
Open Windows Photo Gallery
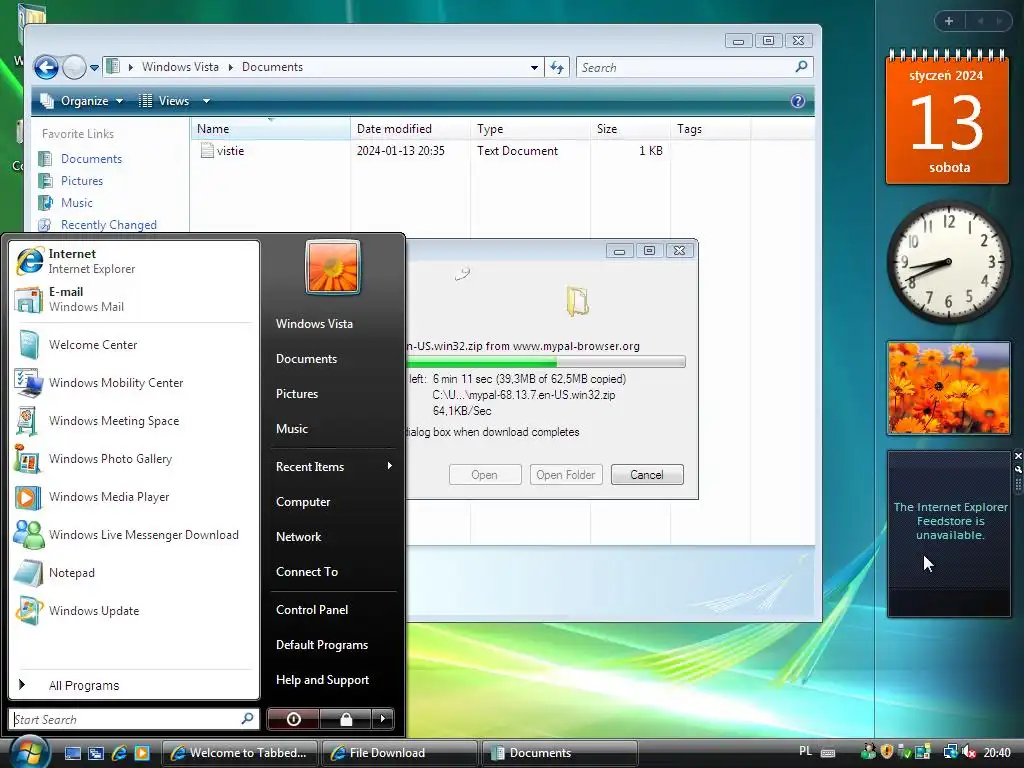pos(134,458)
